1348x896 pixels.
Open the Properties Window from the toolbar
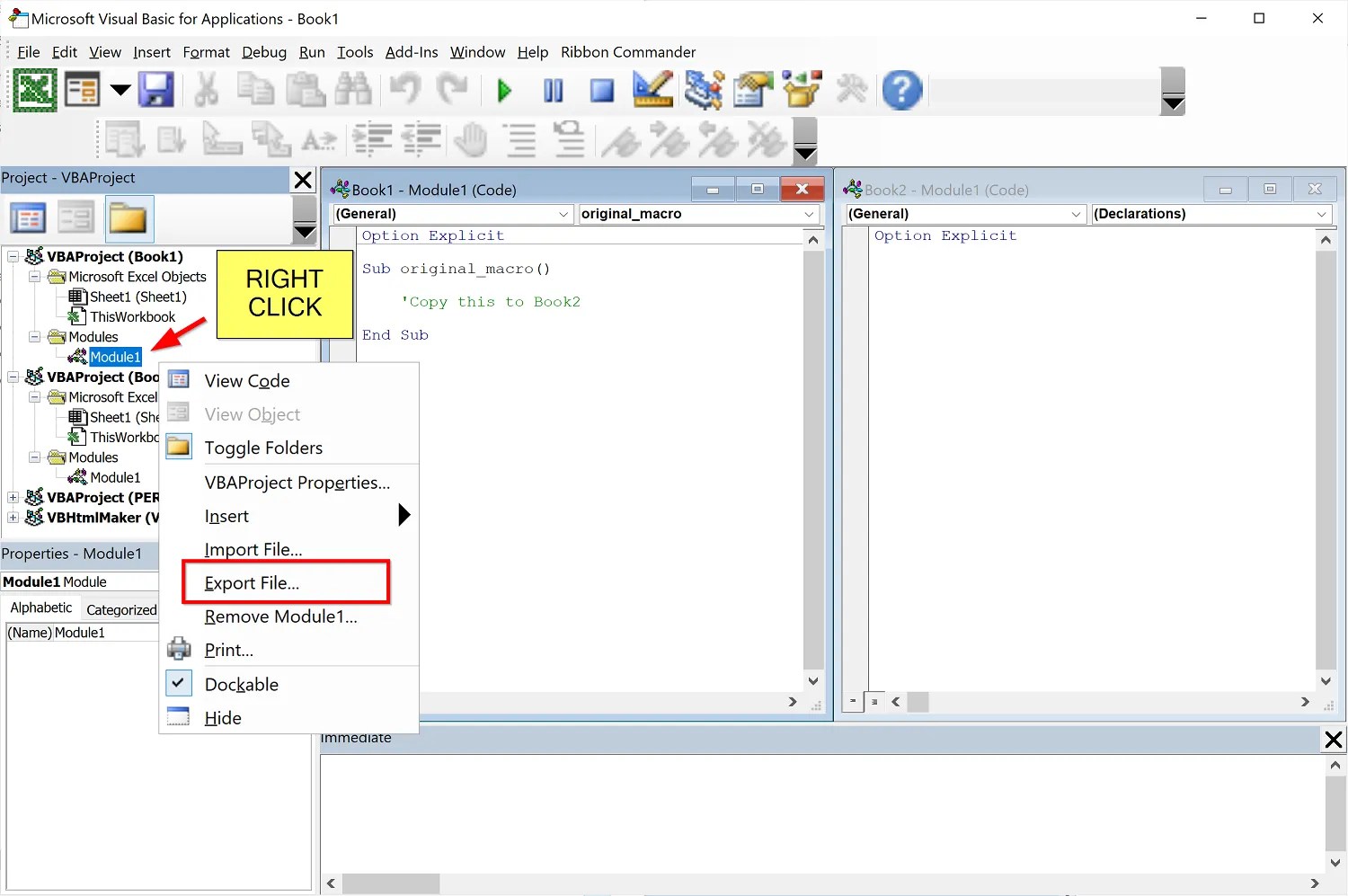tap(752, 90)
